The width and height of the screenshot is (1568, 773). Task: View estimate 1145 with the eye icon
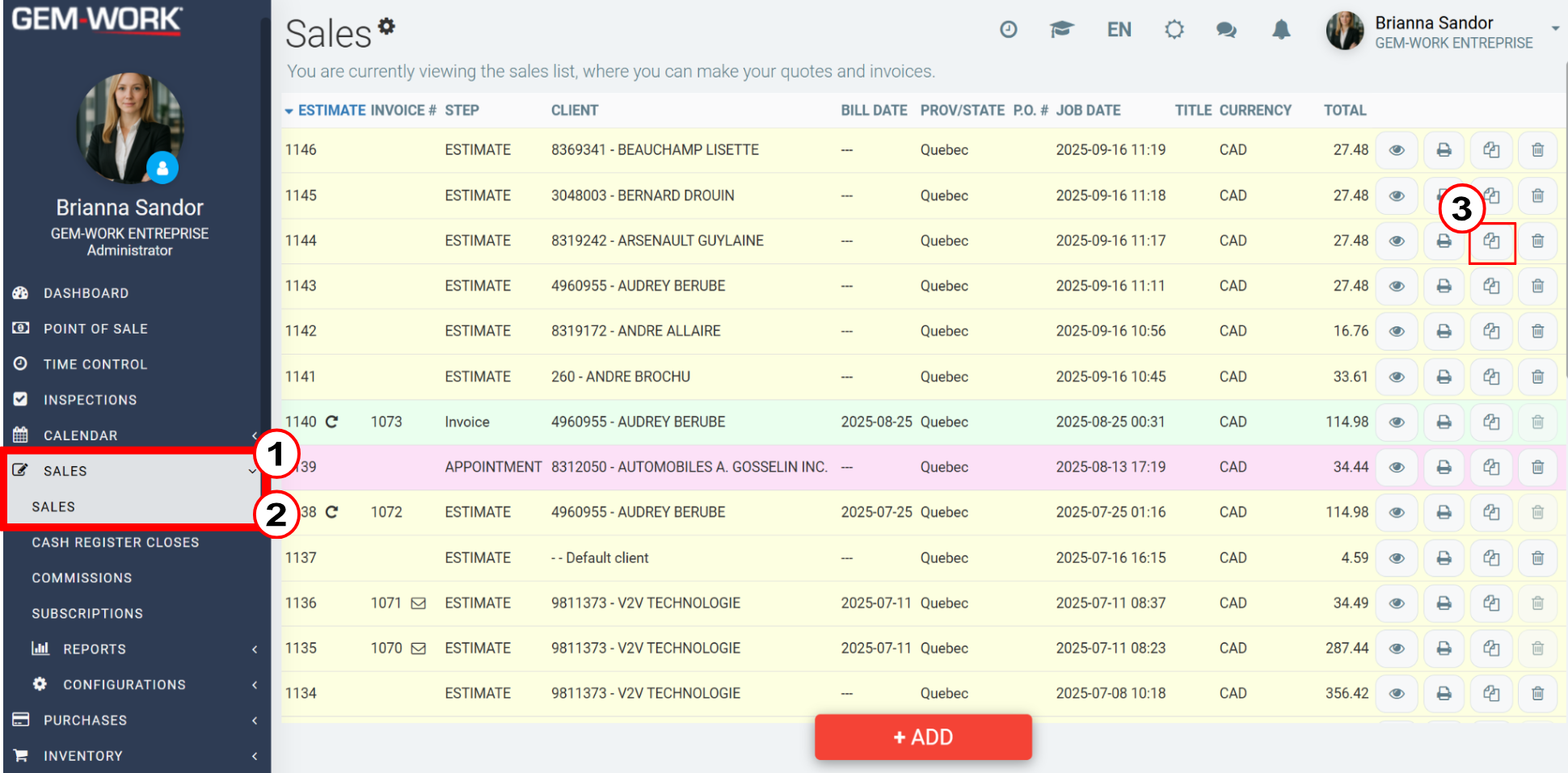(1397, 195)
